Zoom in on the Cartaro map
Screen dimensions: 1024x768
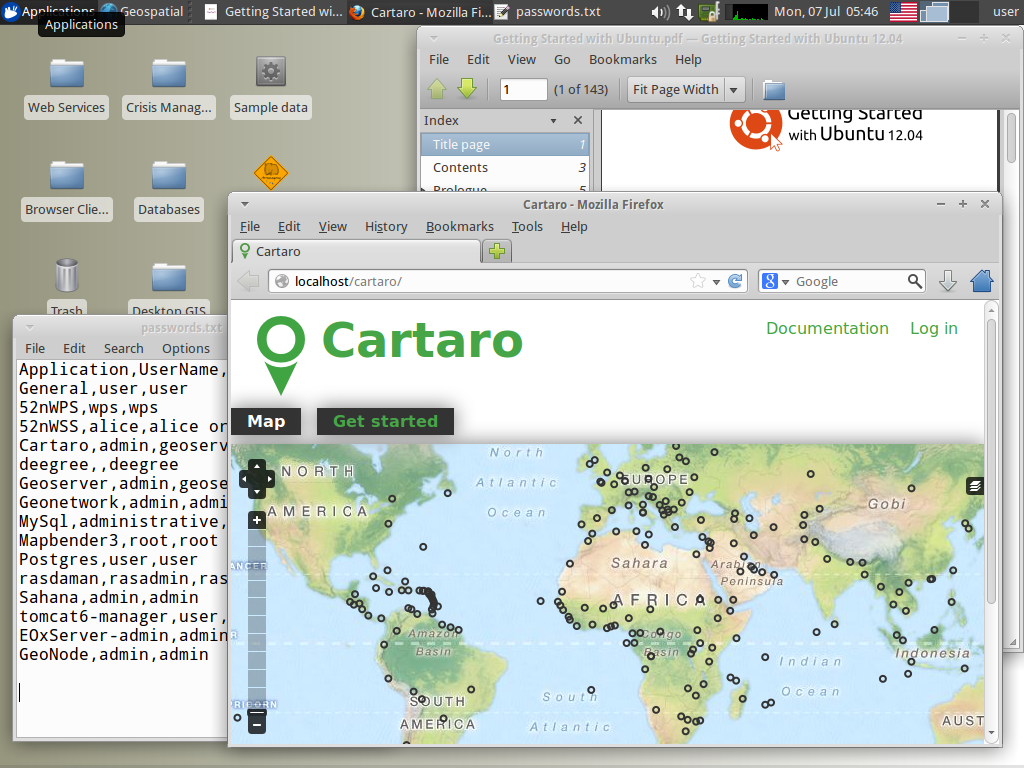click(x=257, y=520)
